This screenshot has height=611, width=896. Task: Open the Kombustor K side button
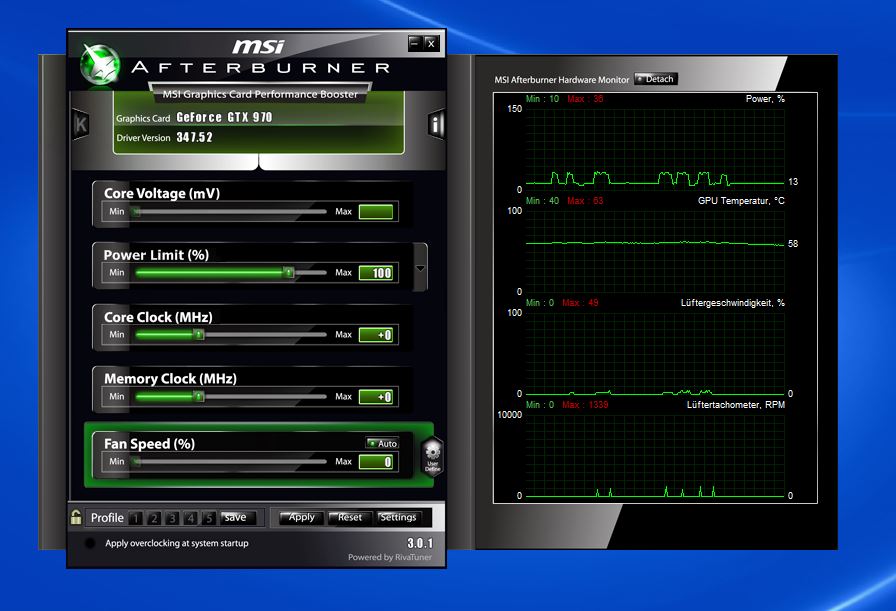click(81, 124)
